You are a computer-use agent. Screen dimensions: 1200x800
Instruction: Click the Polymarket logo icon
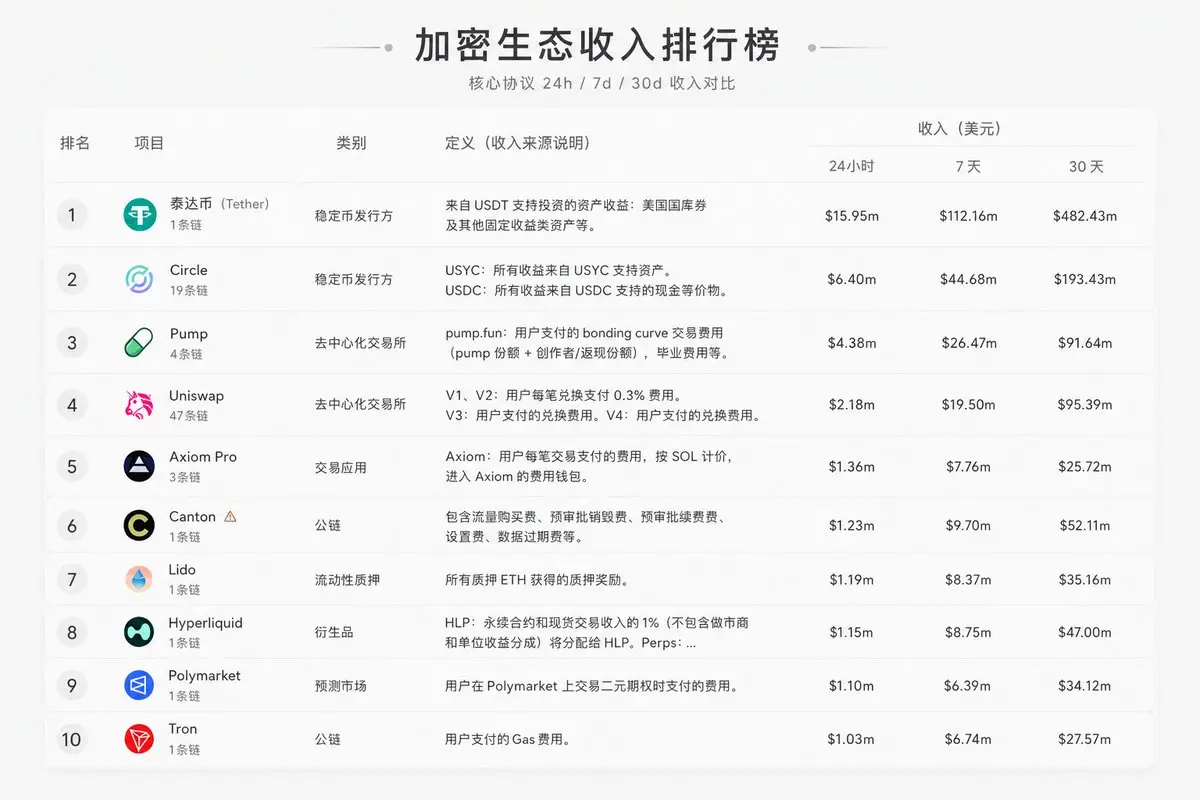[140, 685]
